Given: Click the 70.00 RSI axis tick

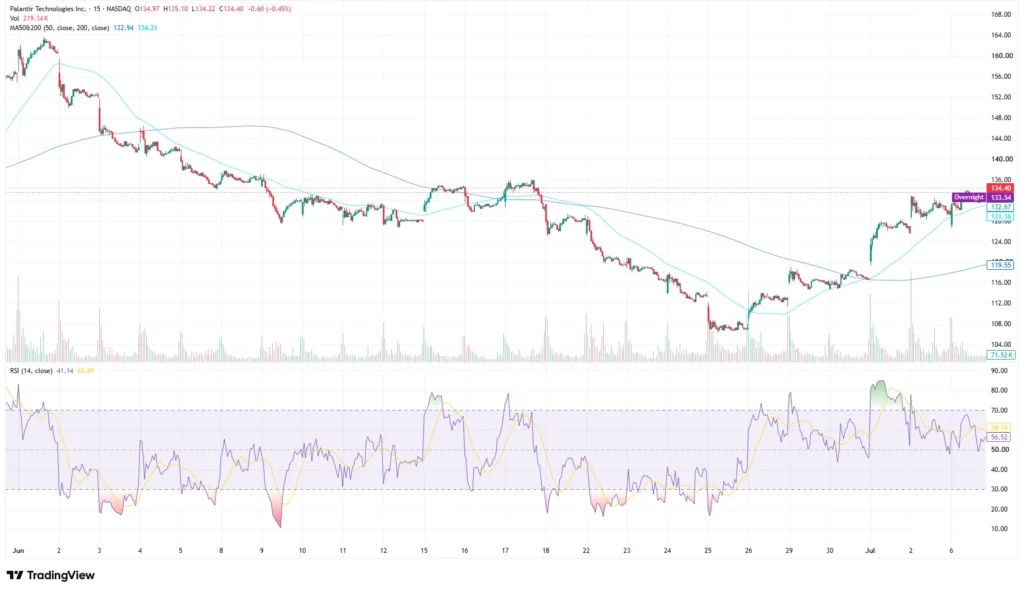Looking at the screenshot, I should pos(999,410).
